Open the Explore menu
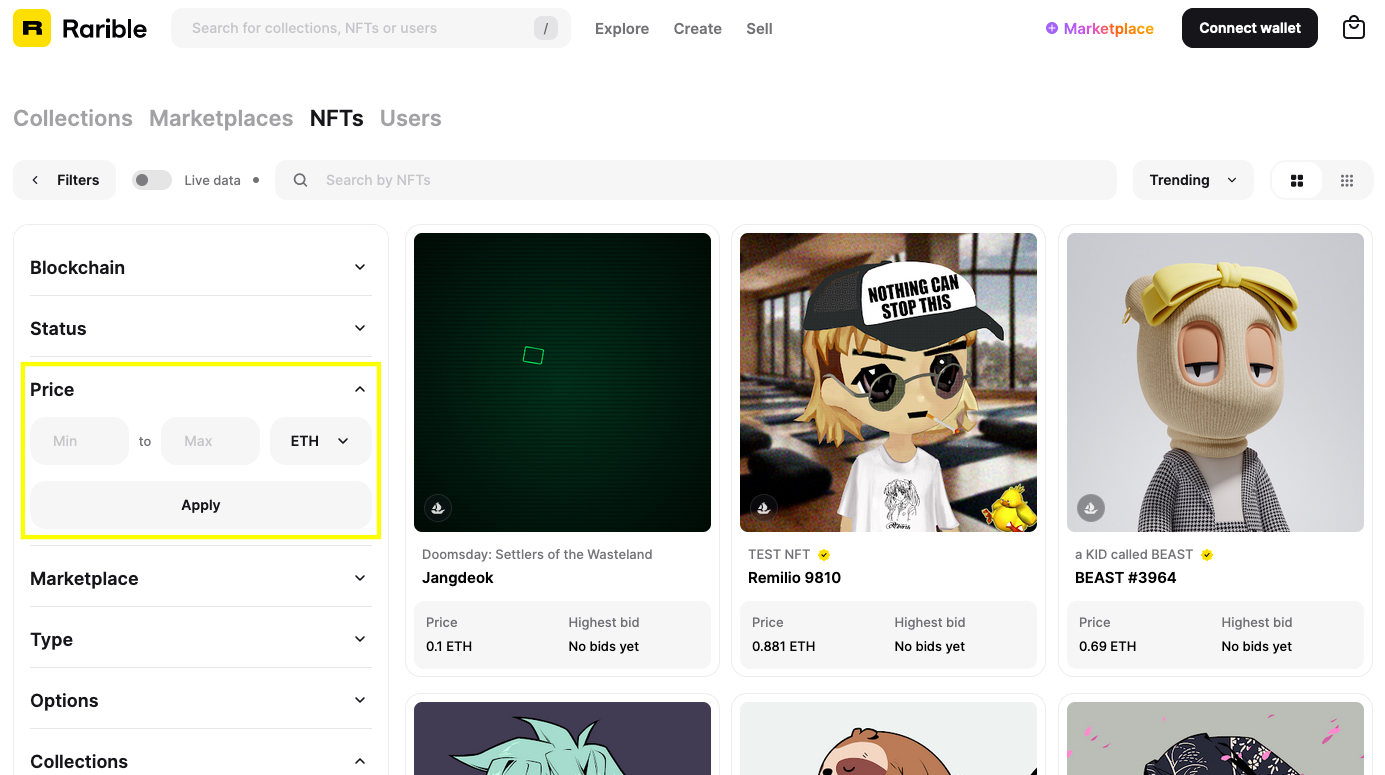The width and height of the screenshot is (1385, 775). point(622,29)
